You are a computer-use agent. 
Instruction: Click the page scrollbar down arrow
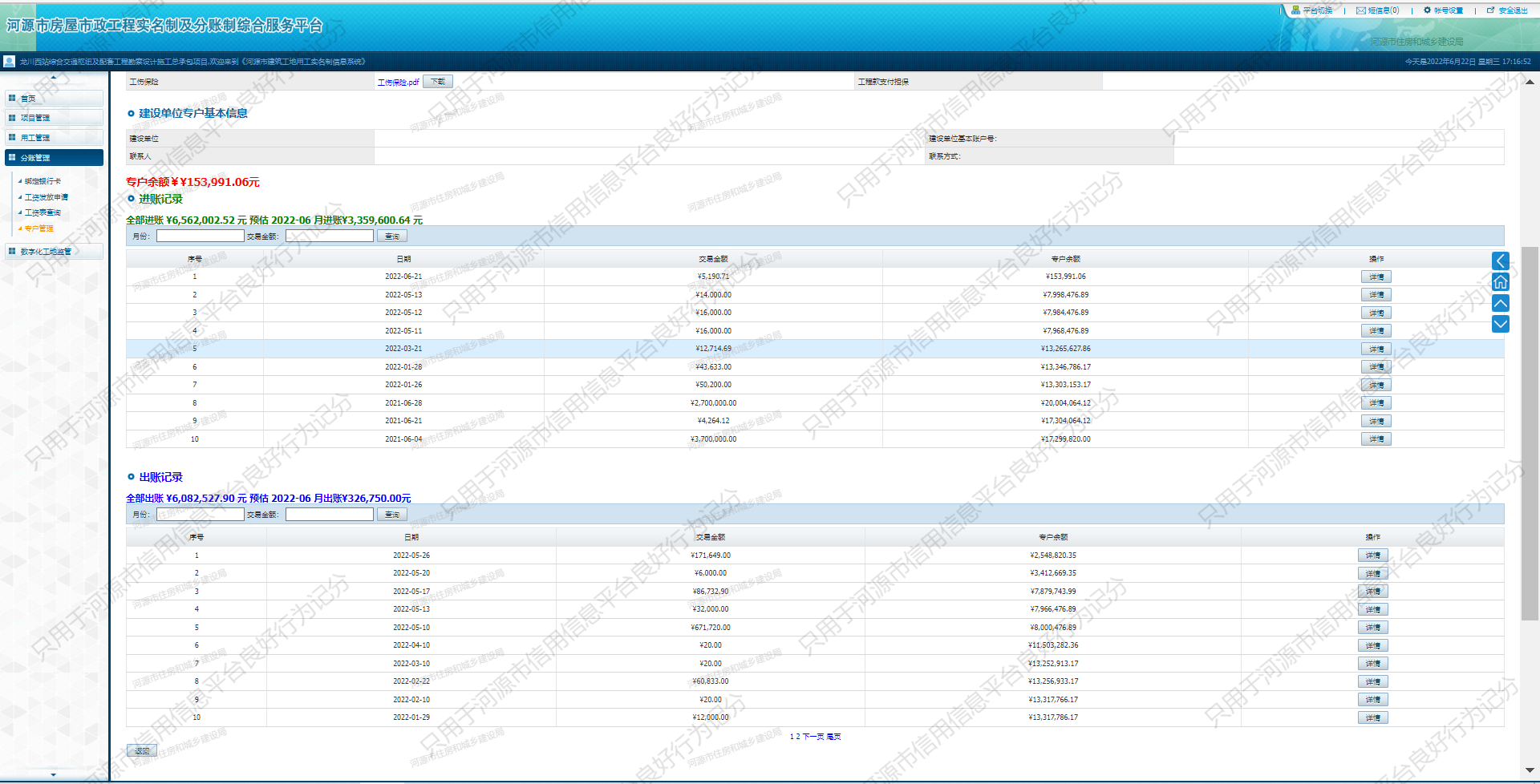click(x=1530, y=771)
